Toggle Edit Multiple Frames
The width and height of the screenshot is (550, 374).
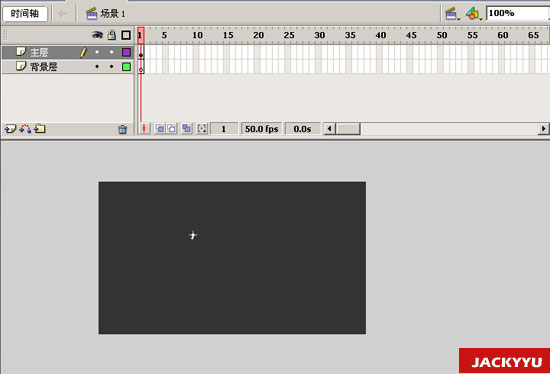tap(186, 129)
